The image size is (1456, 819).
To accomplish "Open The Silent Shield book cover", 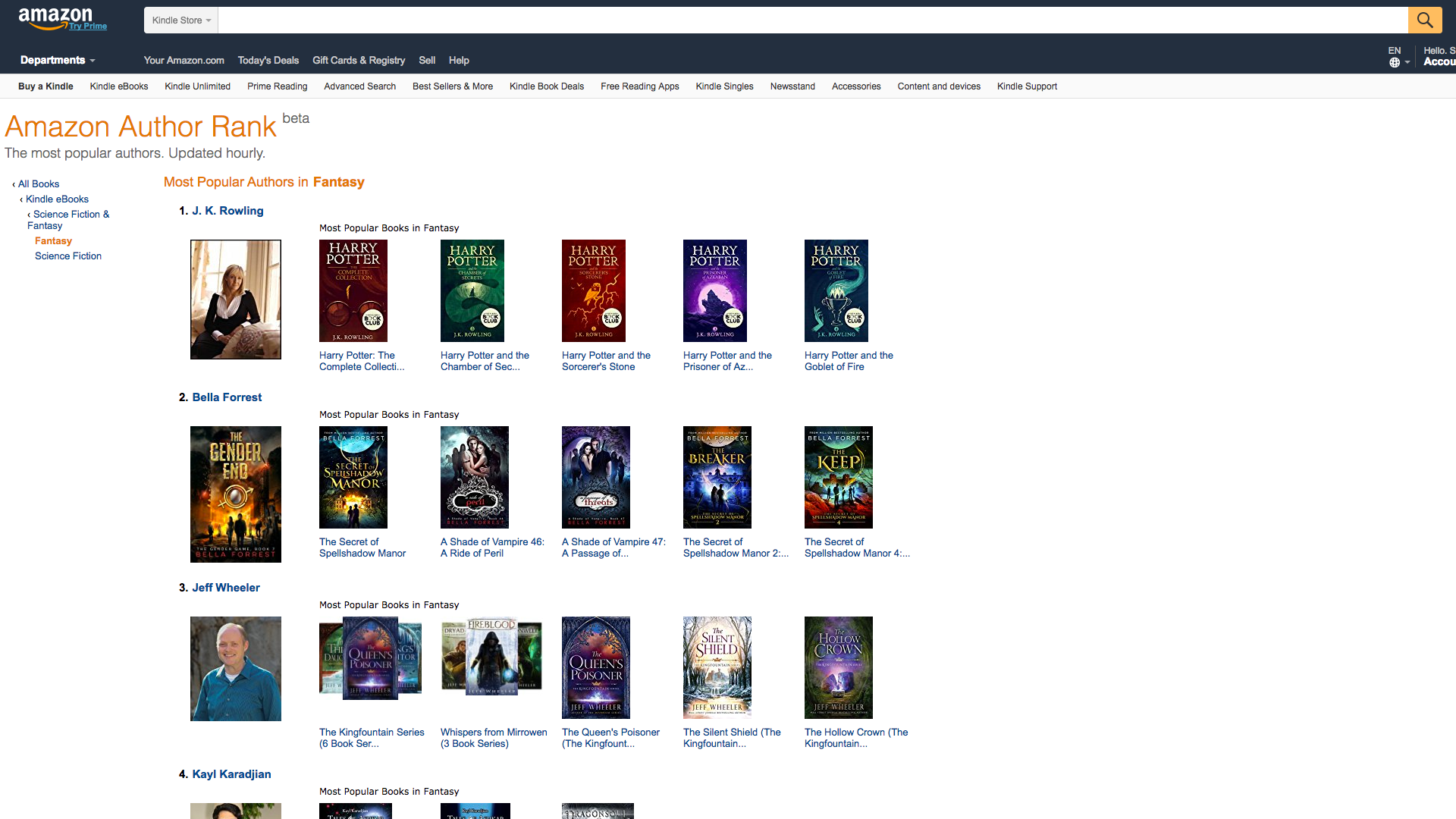I will tap(717, 667).
